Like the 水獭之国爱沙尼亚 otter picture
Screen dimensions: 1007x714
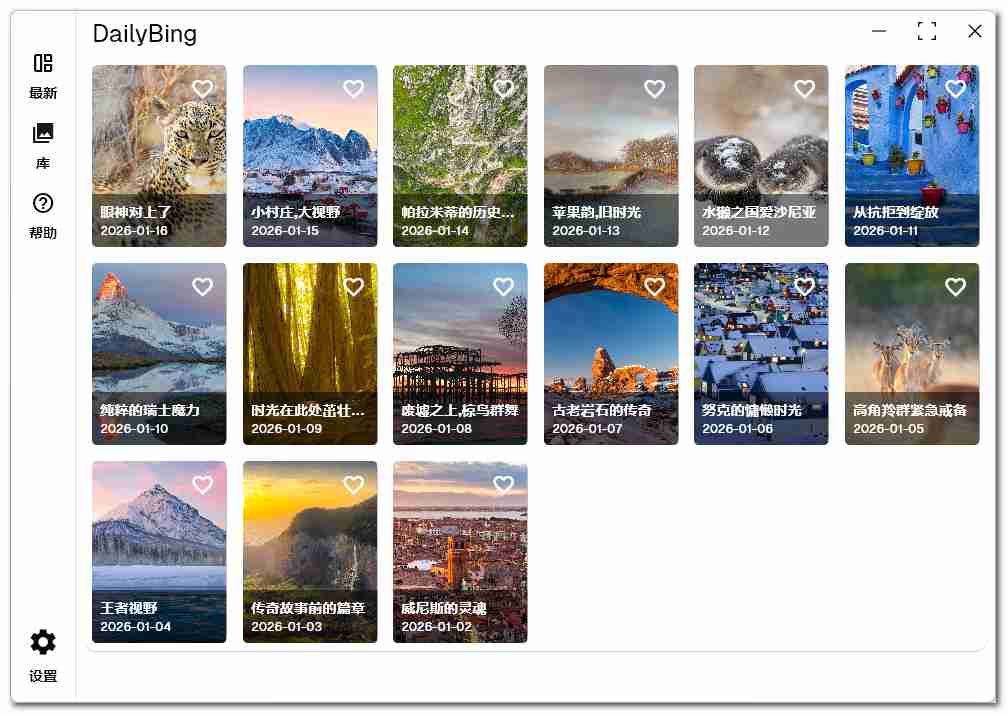(804, 89)
